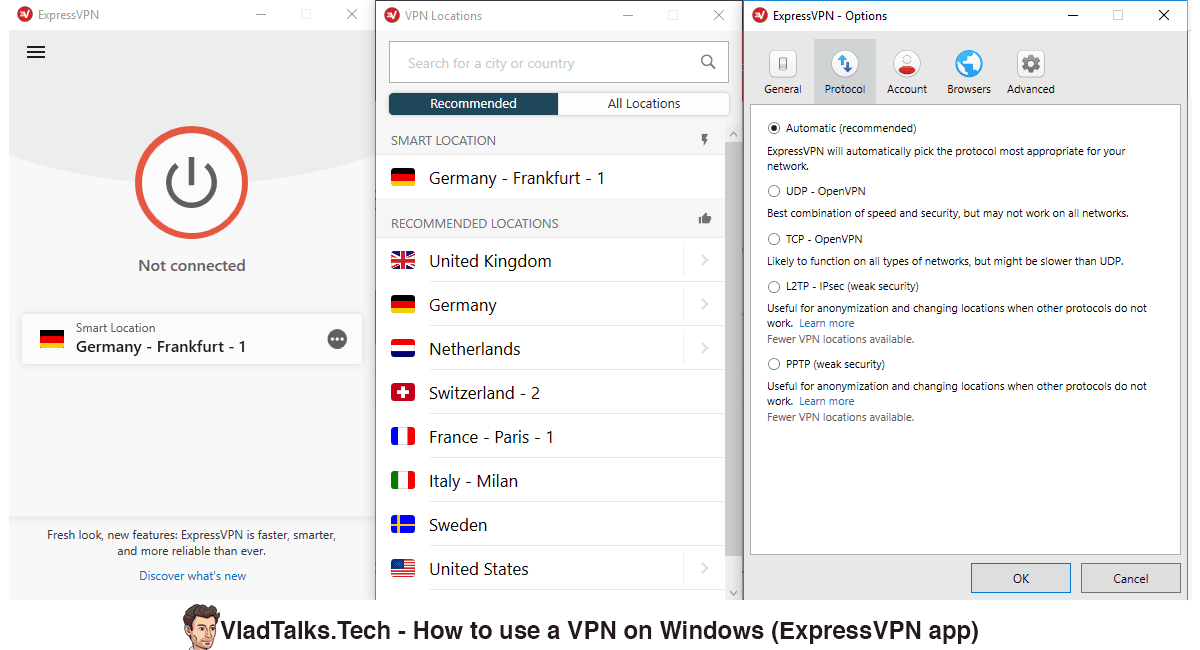Screen dimensions: 1200x650
Task: Click the Sweden flag icon
Action: (403, 525)
